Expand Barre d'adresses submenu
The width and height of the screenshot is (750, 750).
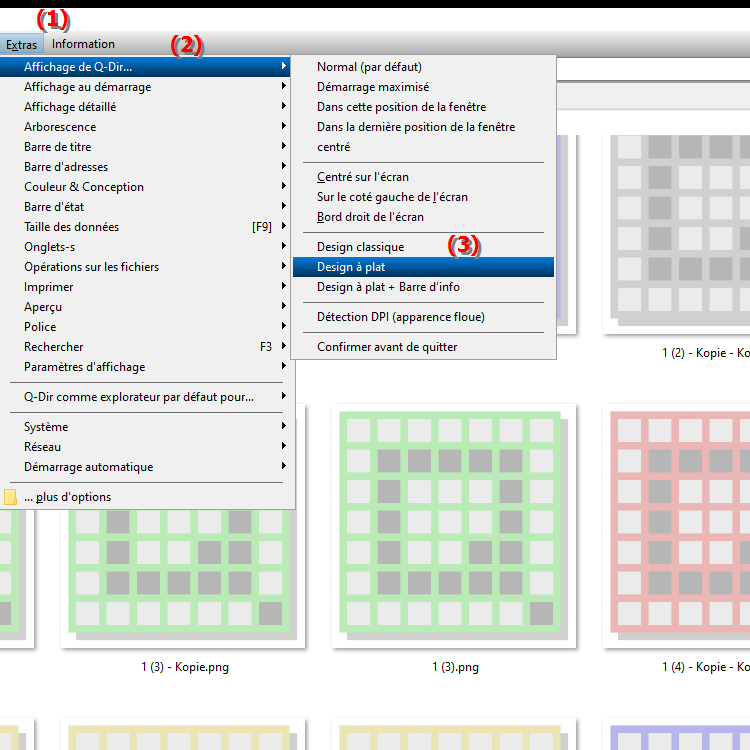[x=145, y=167]
